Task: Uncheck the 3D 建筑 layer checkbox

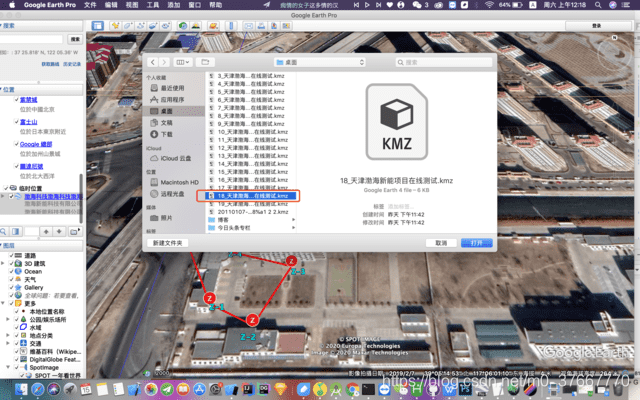Action: (x=12, y=263)
